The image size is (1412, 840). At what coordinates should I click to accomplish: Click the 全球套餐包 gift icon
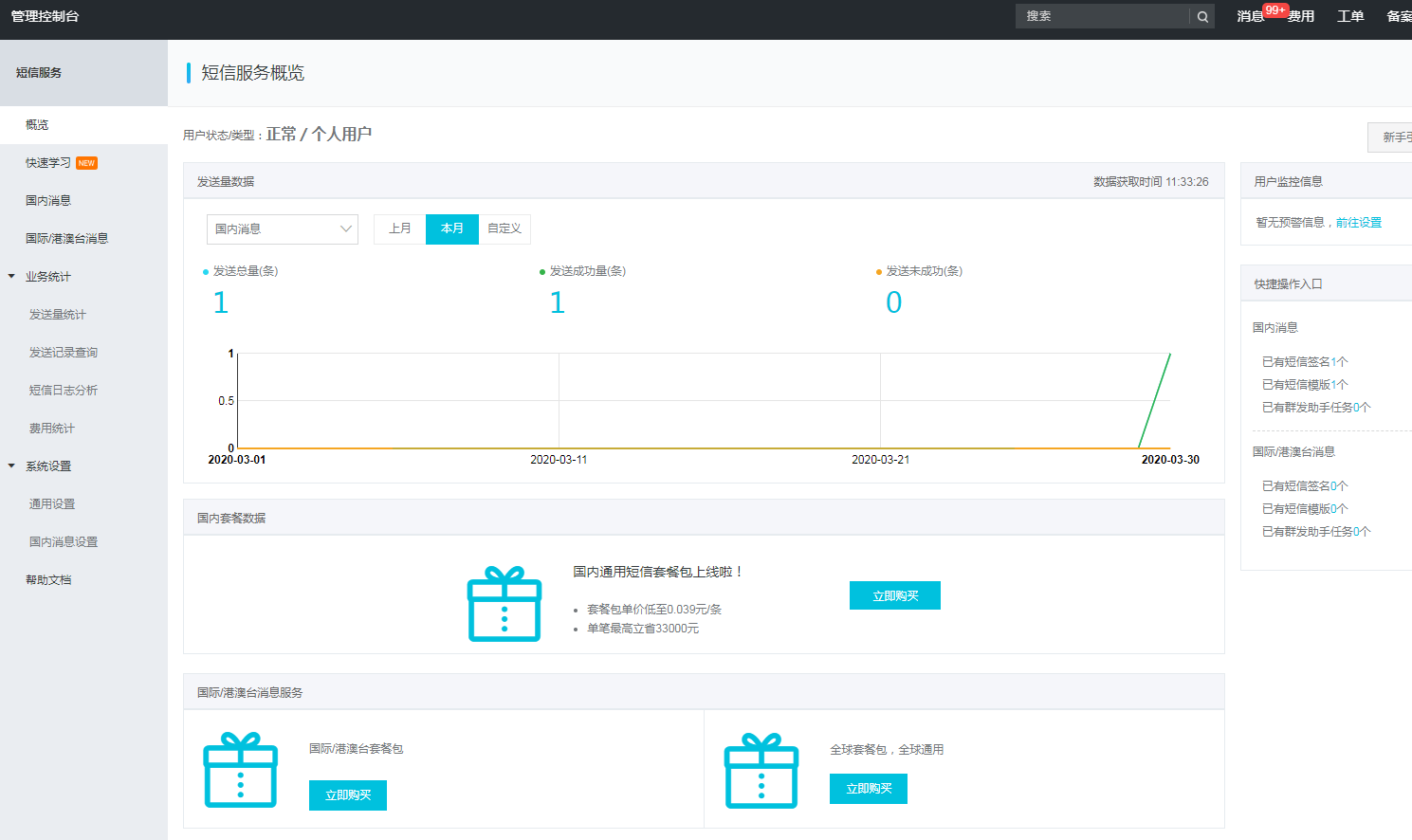(x=761, y=771)
